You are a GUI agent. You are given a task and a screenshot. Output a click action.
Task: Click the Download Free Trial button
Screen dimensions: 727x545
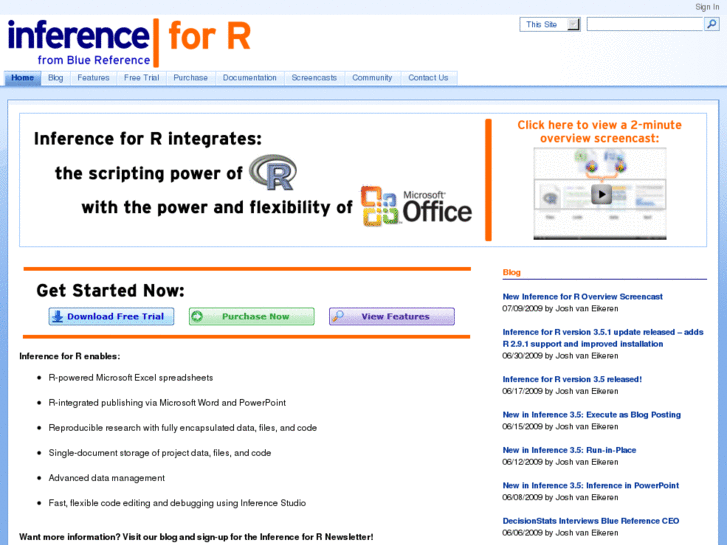pos(111,316)
